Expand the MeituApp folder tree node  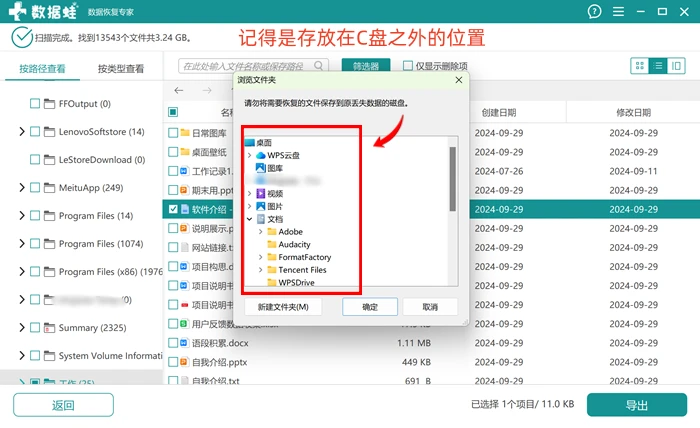pyautogui.click(x=21, y=187)
